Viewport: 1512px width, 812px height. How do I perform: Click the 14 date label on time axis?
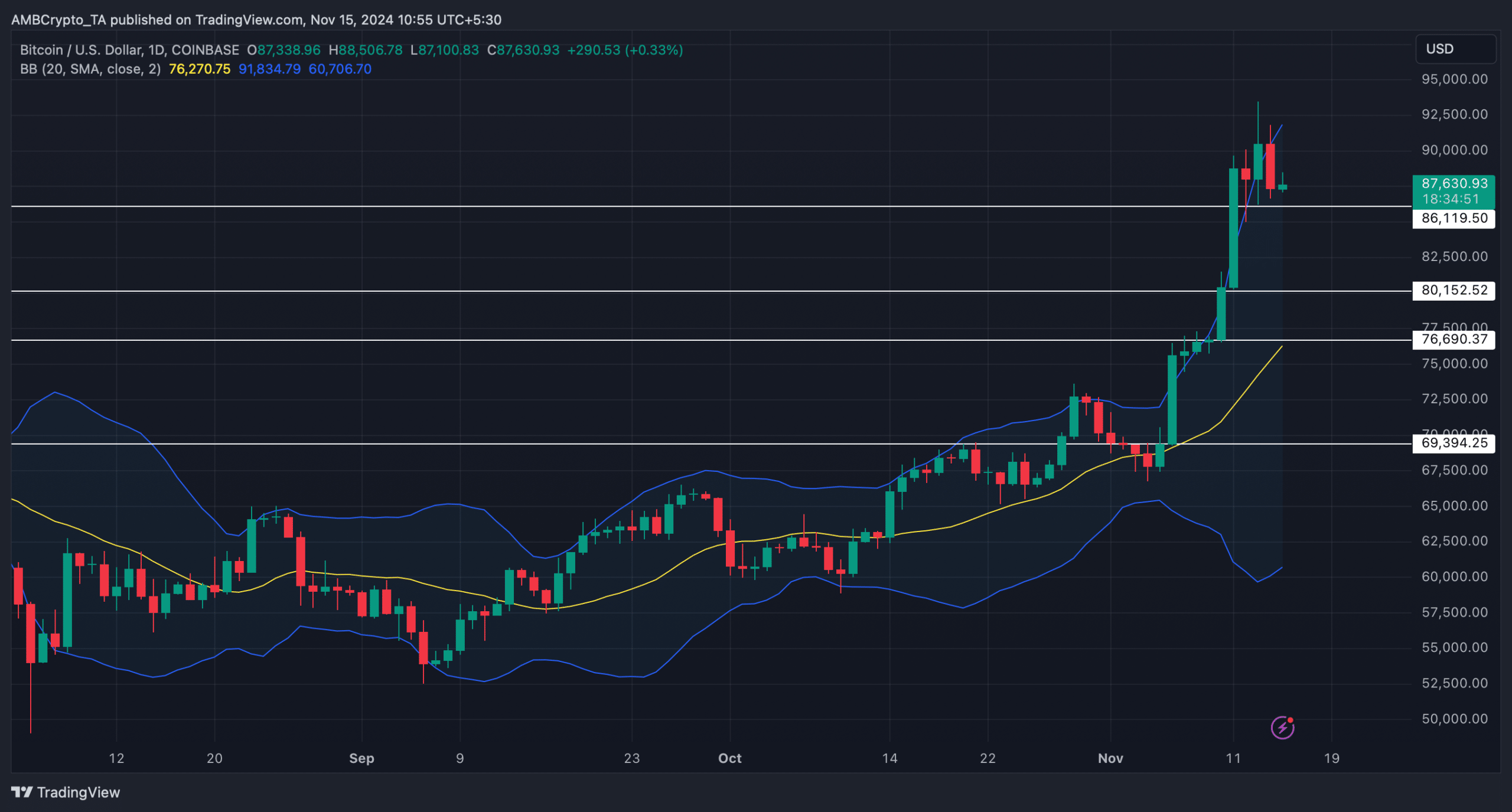pyautogui.click(x=889, y=759)
